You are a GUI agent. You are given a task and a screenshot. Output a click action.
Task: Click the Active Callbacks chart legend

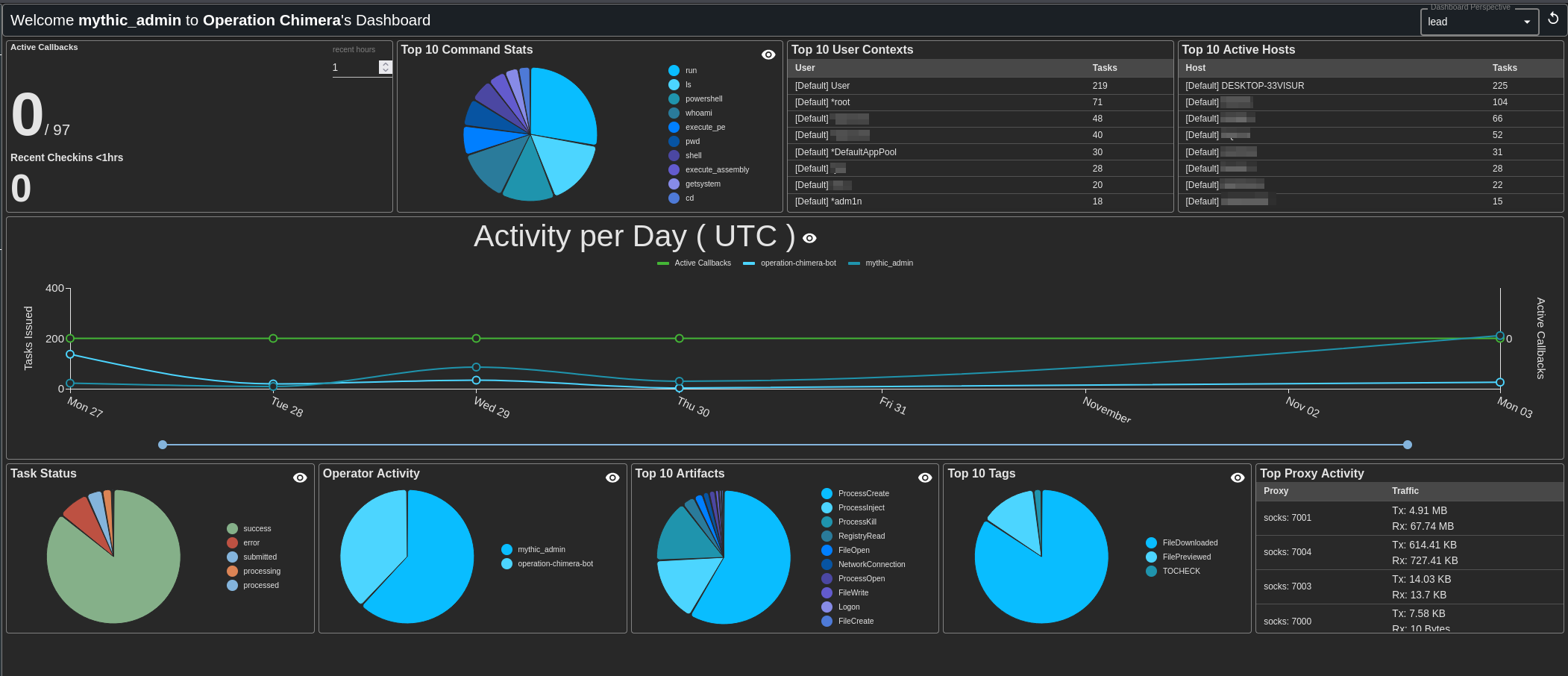694,263
